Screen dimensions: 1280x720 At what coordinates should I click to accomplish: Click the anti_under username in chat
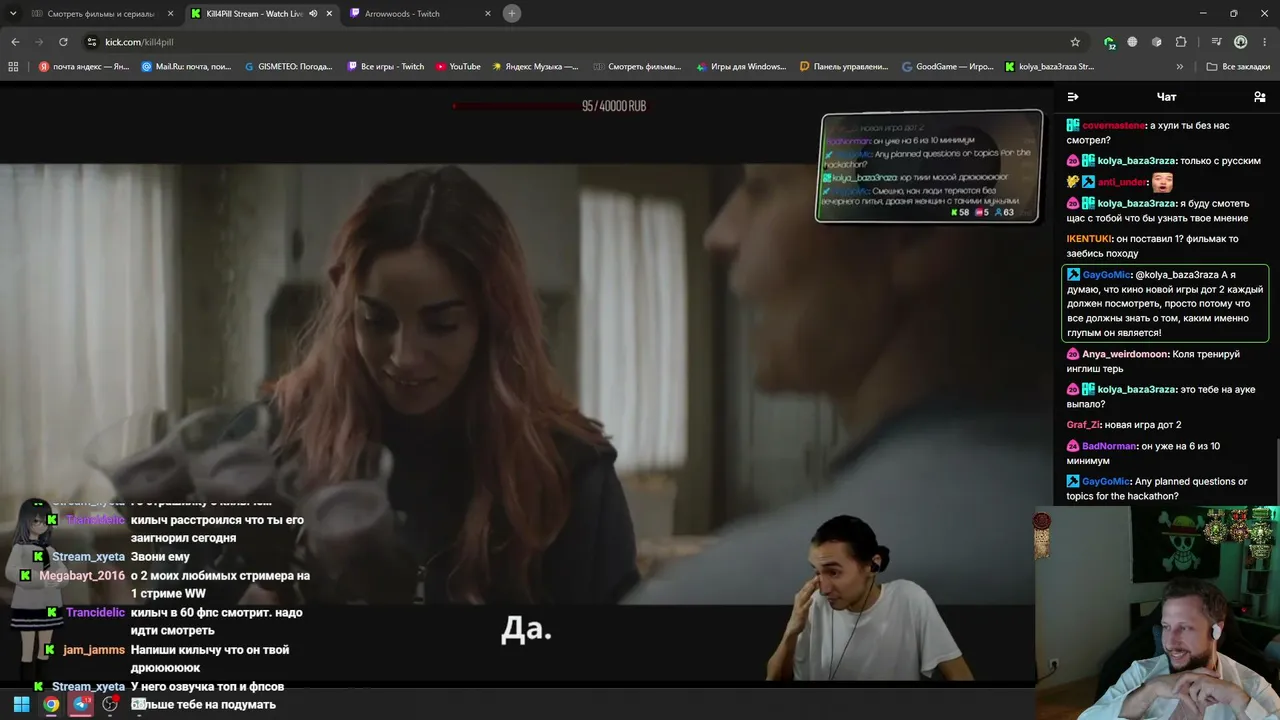[1122, 182]
